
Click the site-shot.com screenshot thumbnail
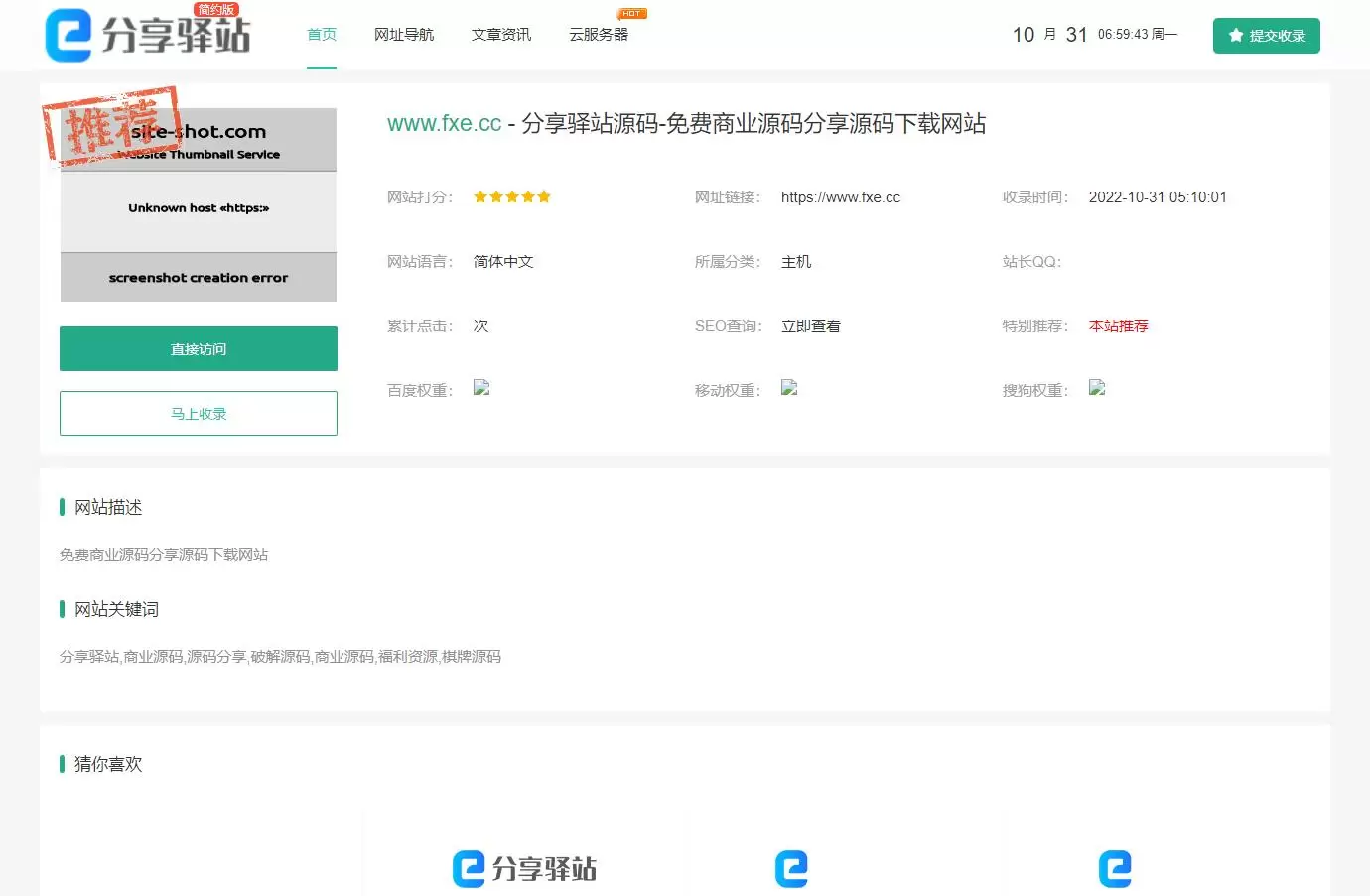point(199,204)
